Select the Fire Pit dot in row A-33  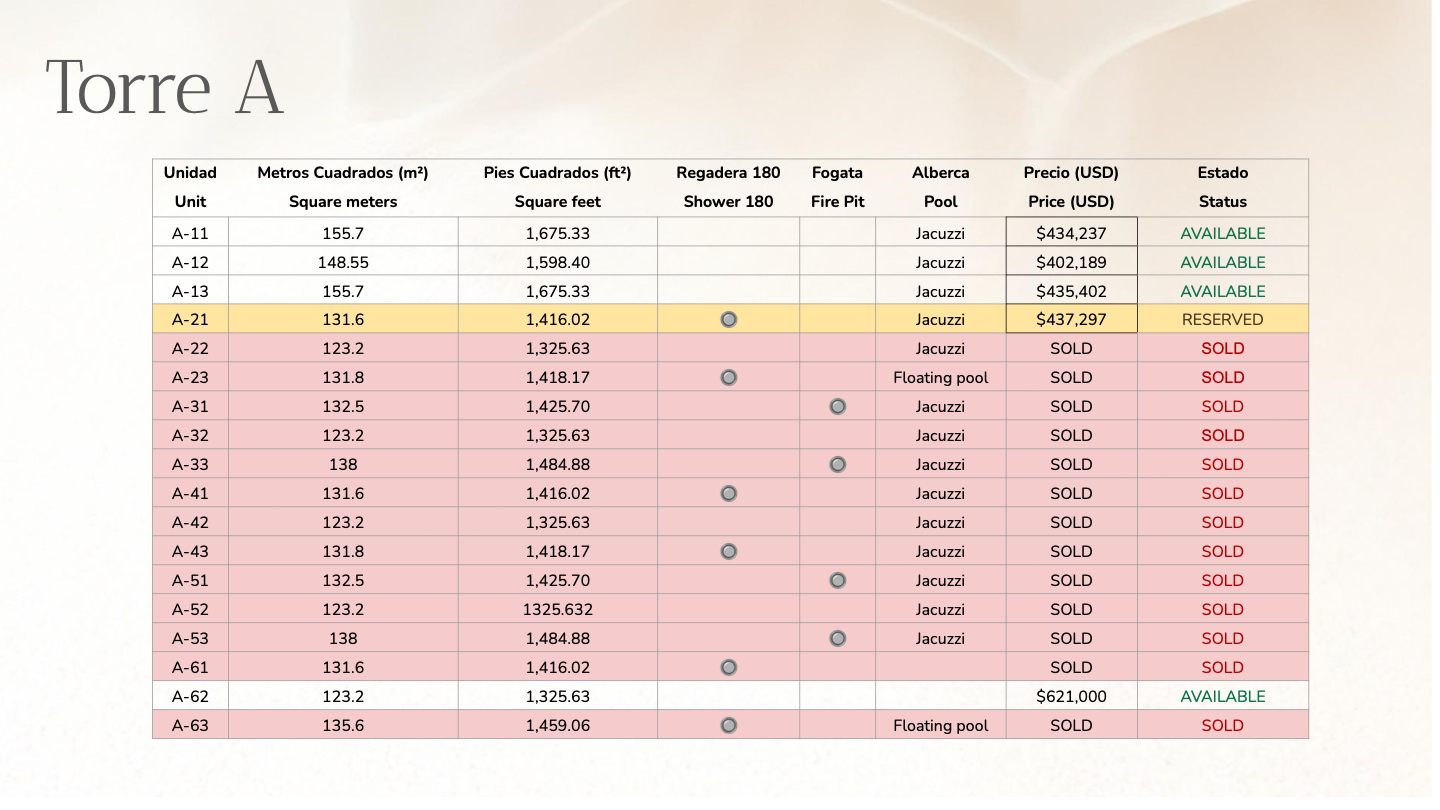[838, 465]
